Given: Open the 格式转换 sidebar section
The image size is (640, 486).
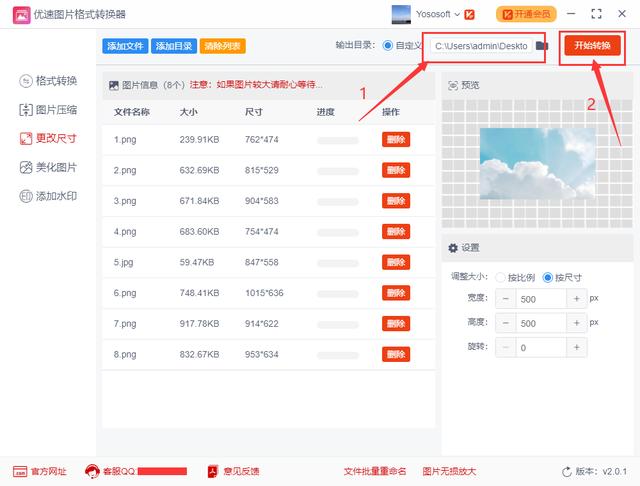Looking at the screenshot, I should click(48, 81).
